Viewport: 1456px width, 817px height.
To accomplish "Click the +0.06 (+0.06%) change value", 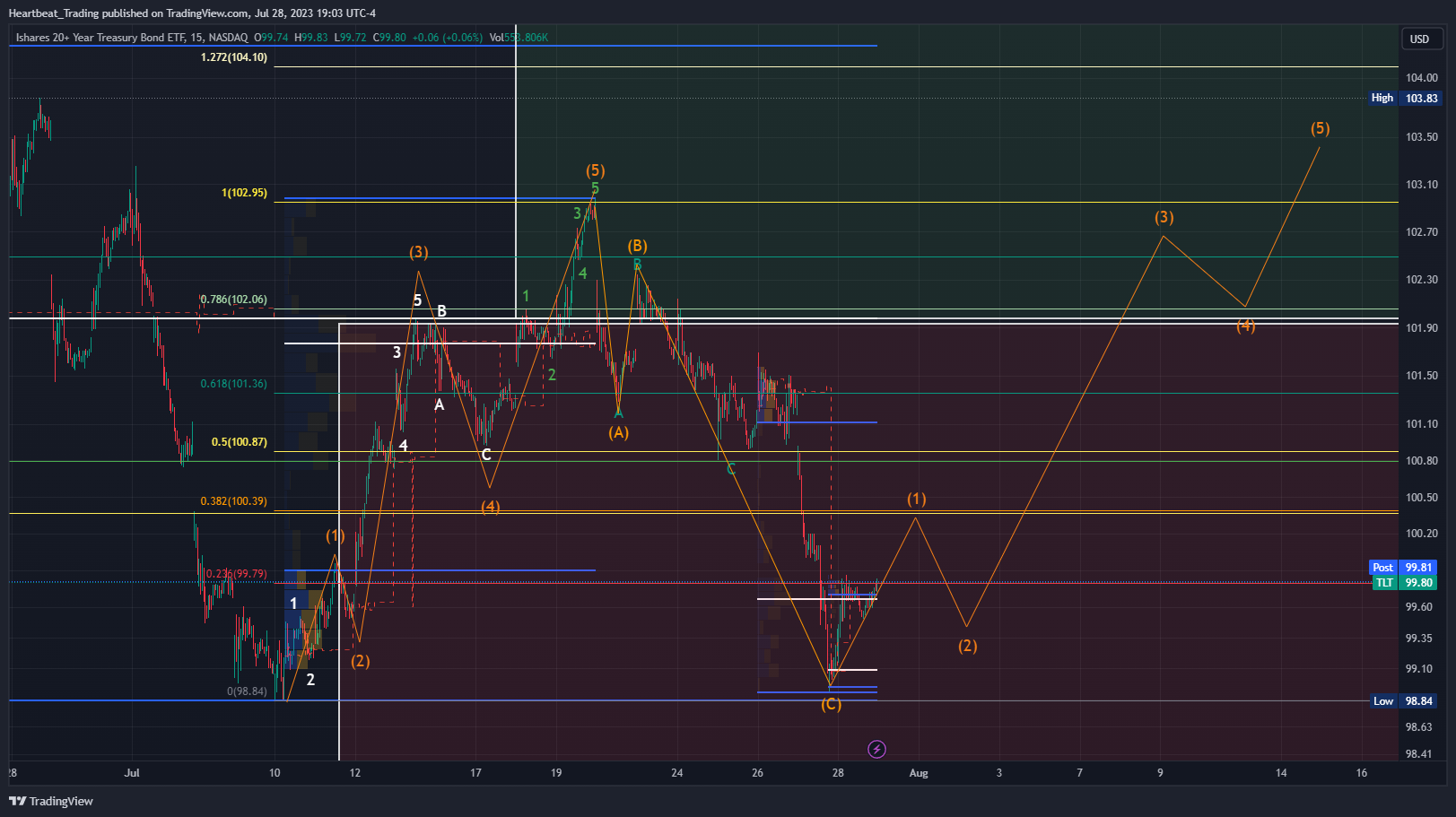I will pos(448,38).
